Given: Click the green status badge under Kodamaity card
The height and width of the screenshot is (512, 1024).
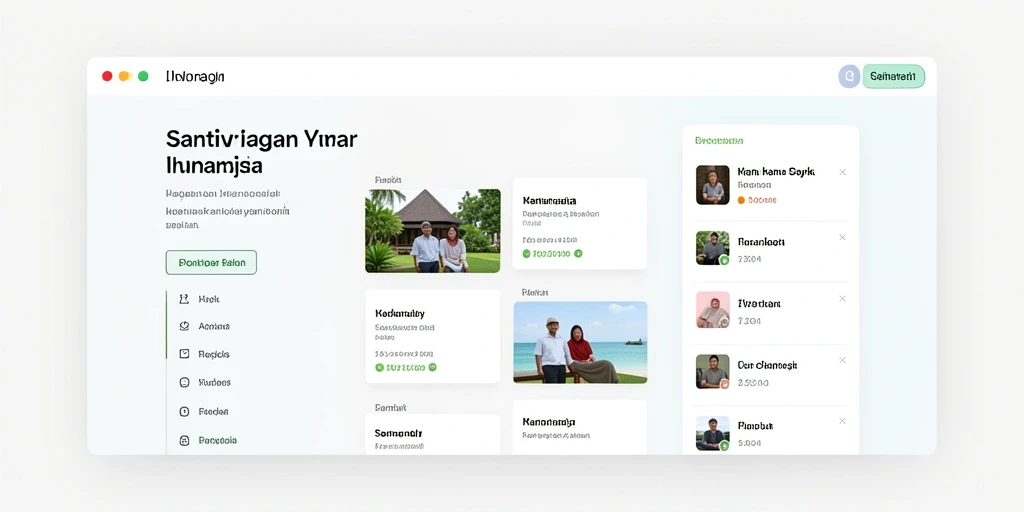Looking at the screenshot, I should tap(406, 368).
